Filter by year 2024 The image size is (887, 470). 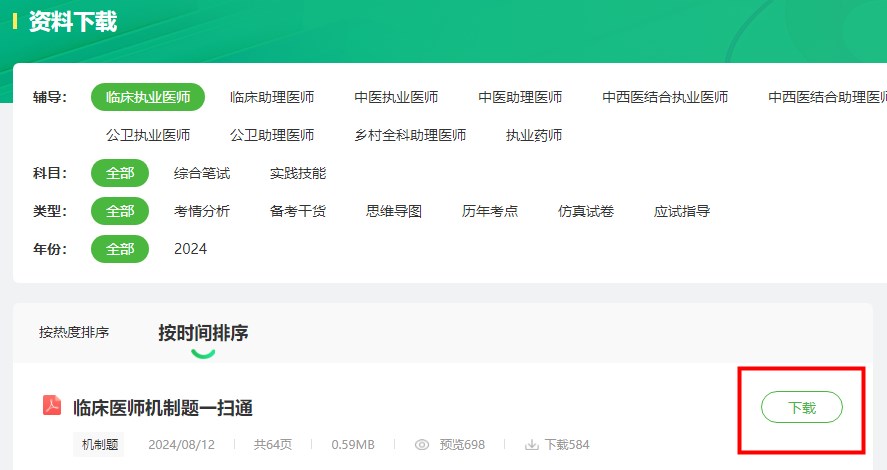point(190,249)
